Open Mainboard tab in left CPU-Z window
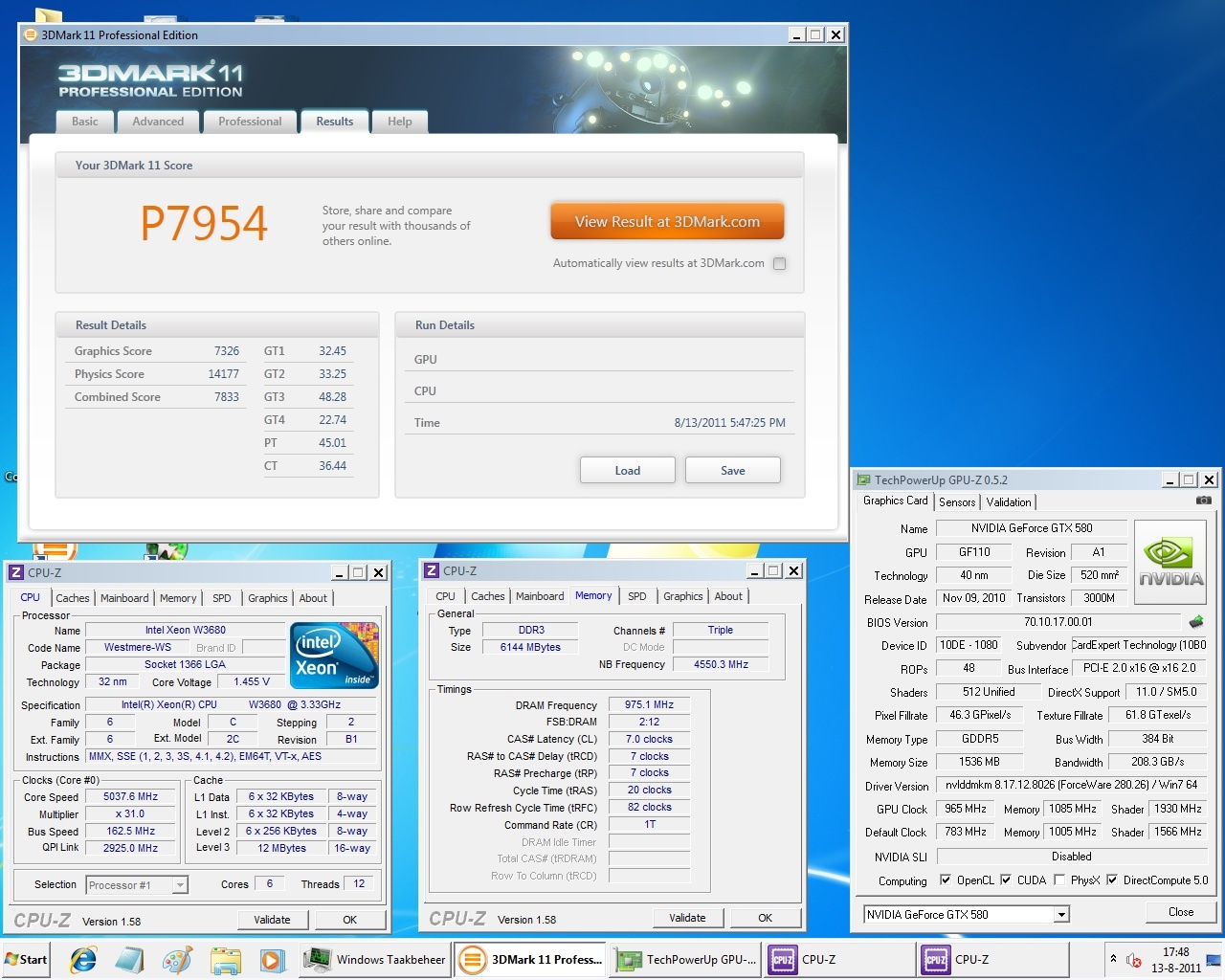This screenshot has height=980, width=1225. (124, 598)
